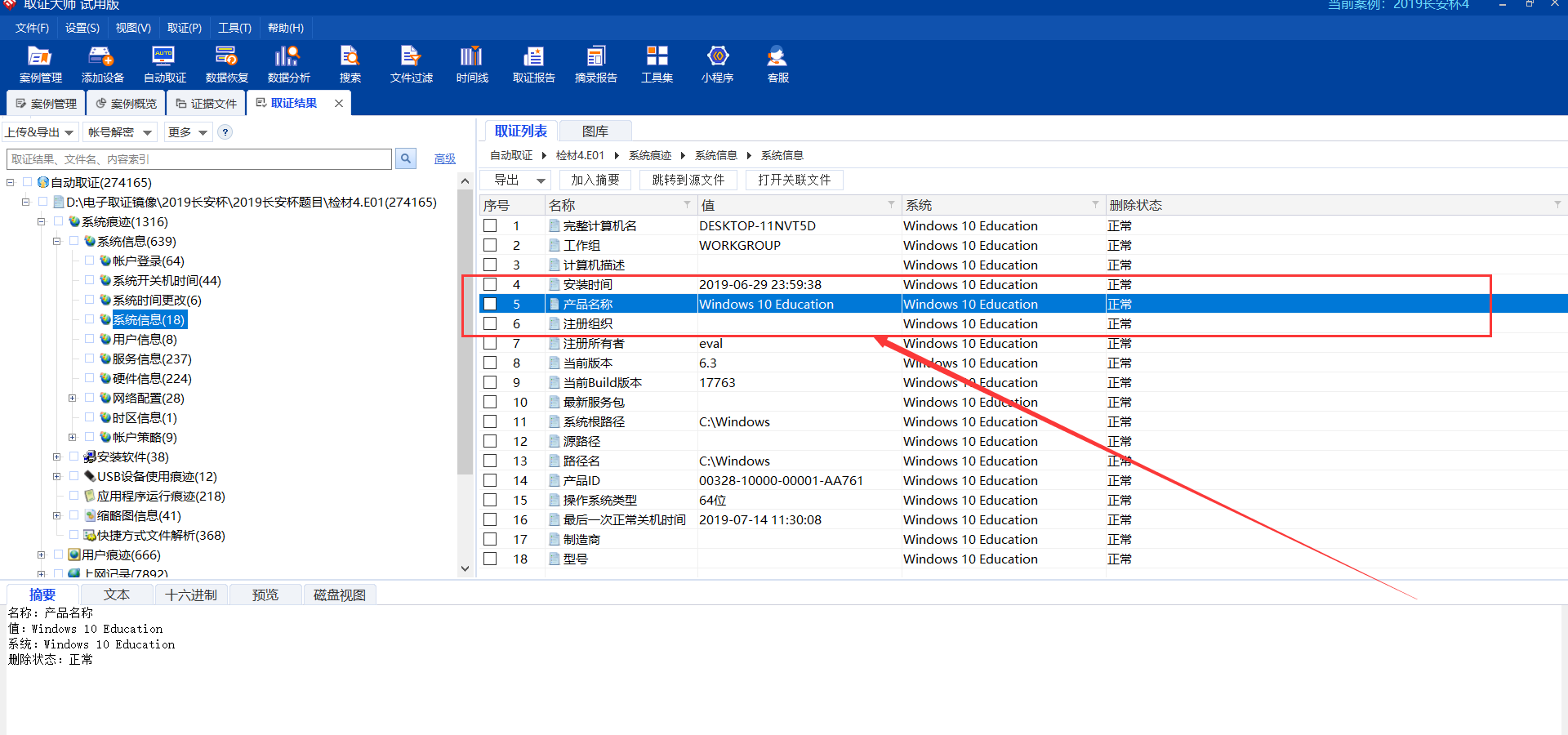Click the 跳转到源文件 button
This screenshot has height=735, width=1568.
click(688, 180)
